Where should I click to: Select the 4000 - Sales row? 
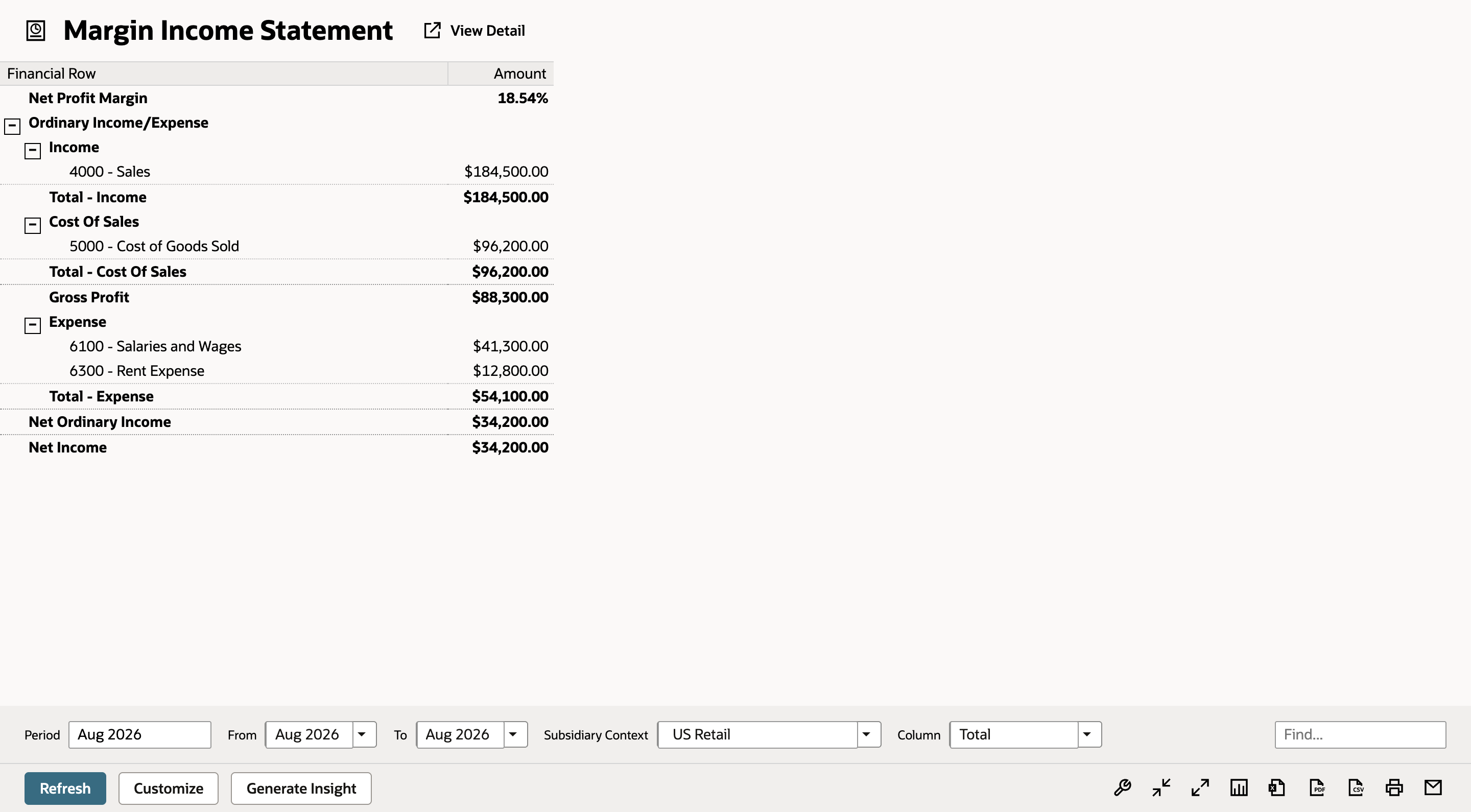pyautogui.click(x=276, y=171)
